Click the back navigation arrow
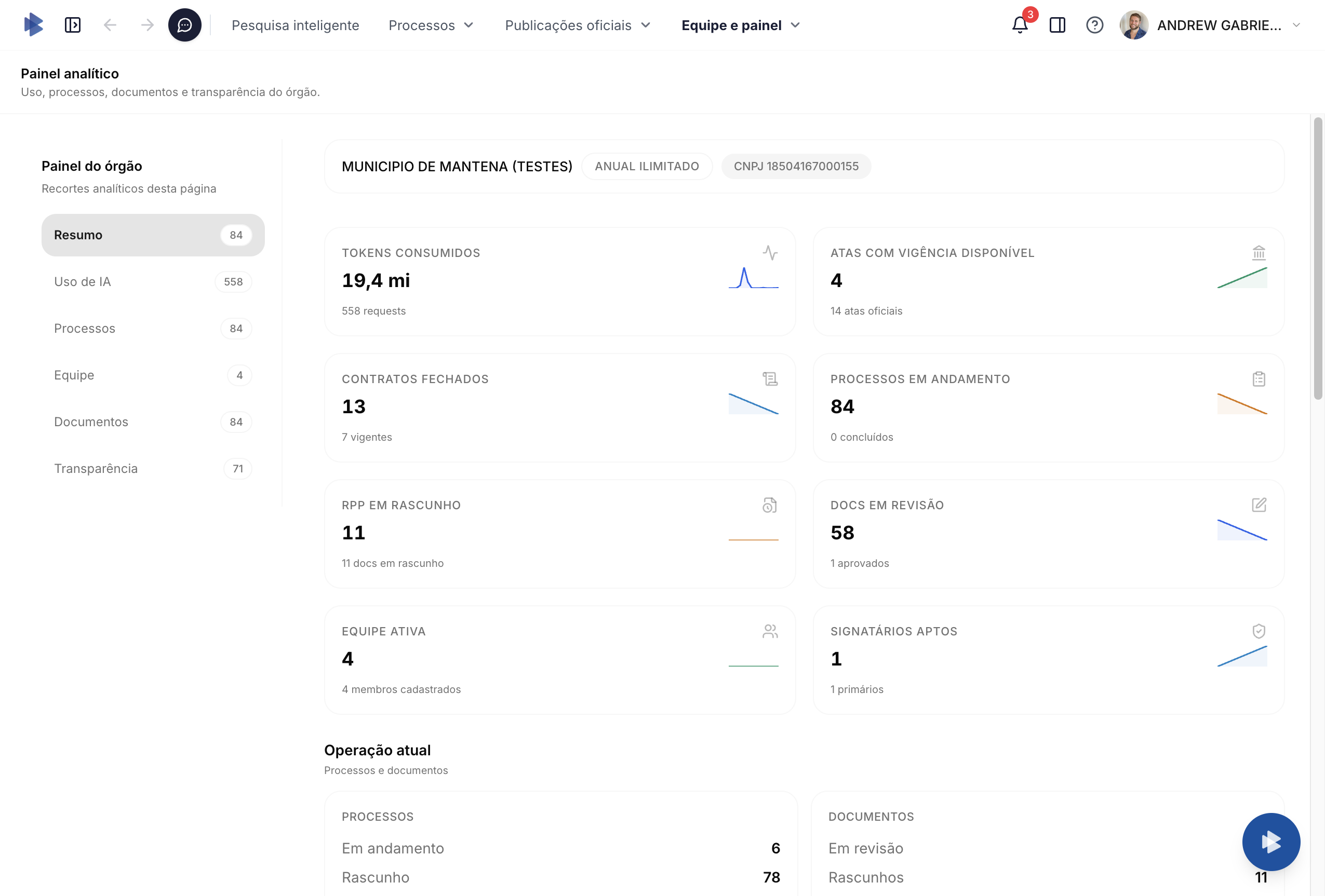This screenshot has width=1325, height=896. (110, 25)
